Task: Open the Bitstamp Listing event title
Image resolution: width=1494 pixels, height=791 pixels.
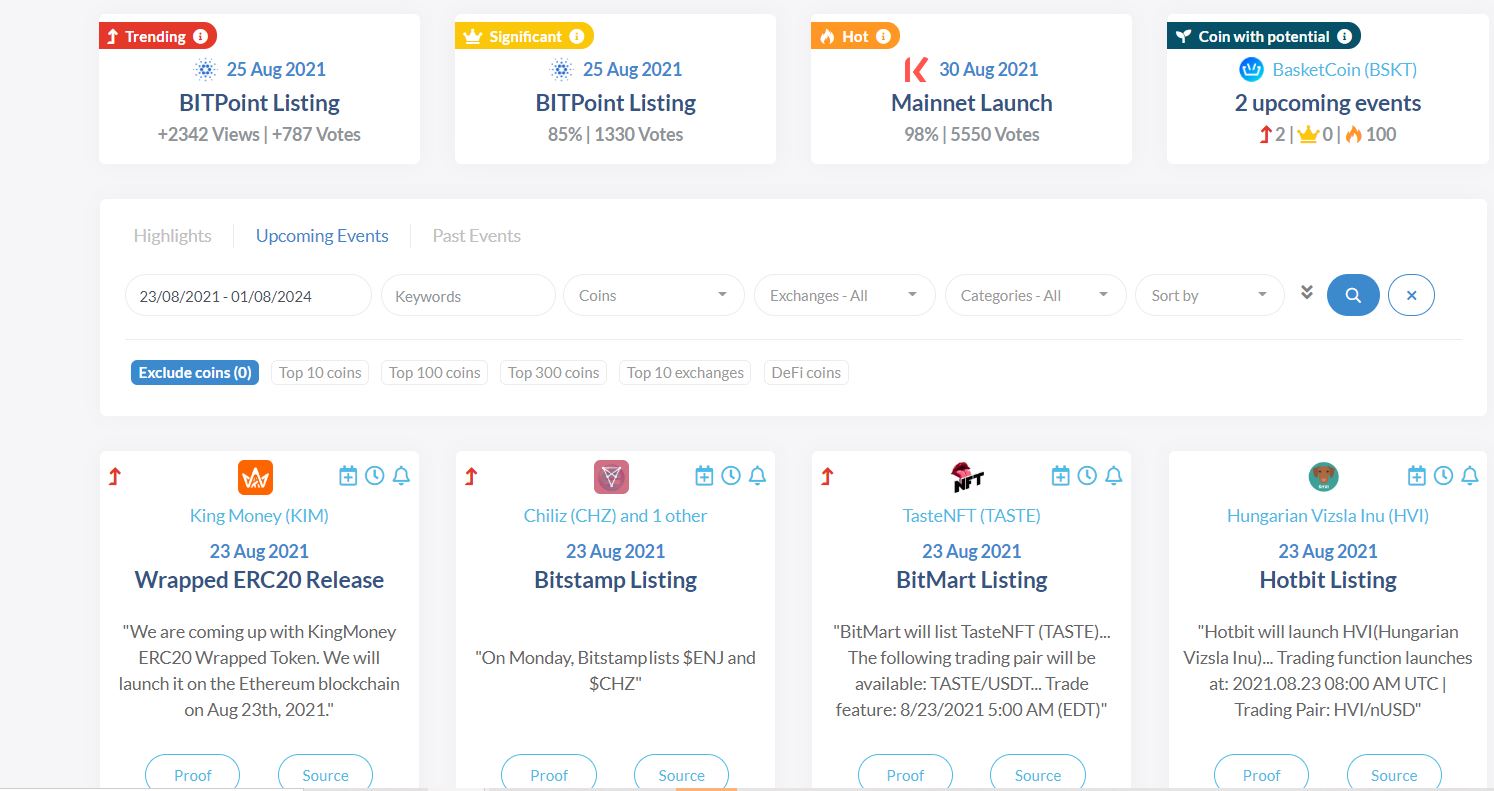Action: (x=615, y=580)
